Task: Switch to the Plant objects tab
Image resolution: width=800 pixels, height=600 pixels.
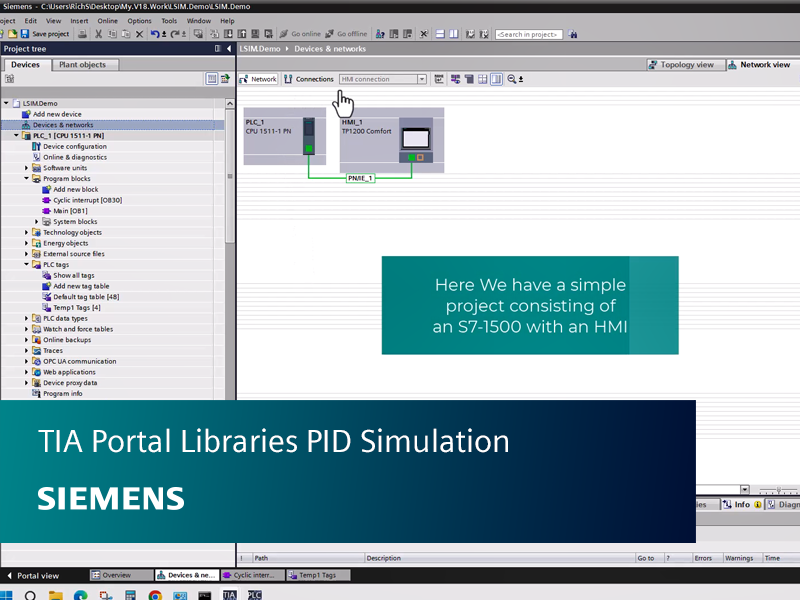Action: (x=82, y=64)
